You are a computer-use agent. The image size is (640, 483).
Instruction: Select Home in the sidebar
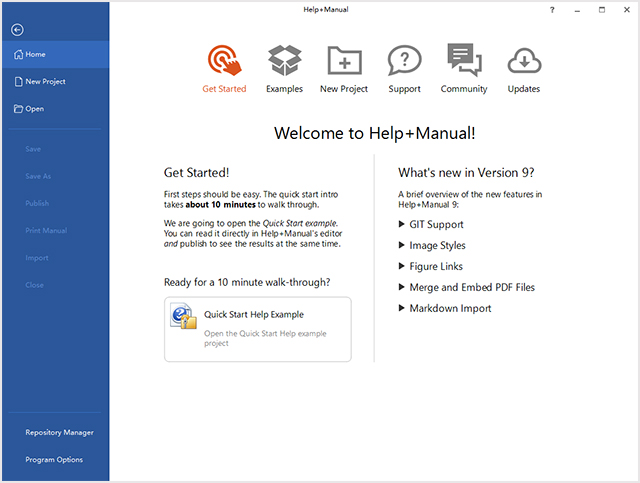(x=56, y=54)
